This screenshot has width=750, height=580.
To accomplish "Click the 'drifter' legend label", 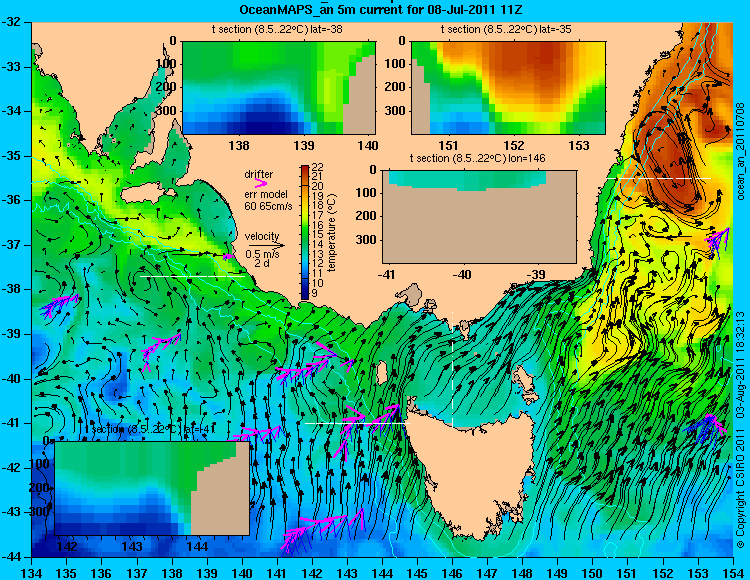I will [x=259, y=175].
